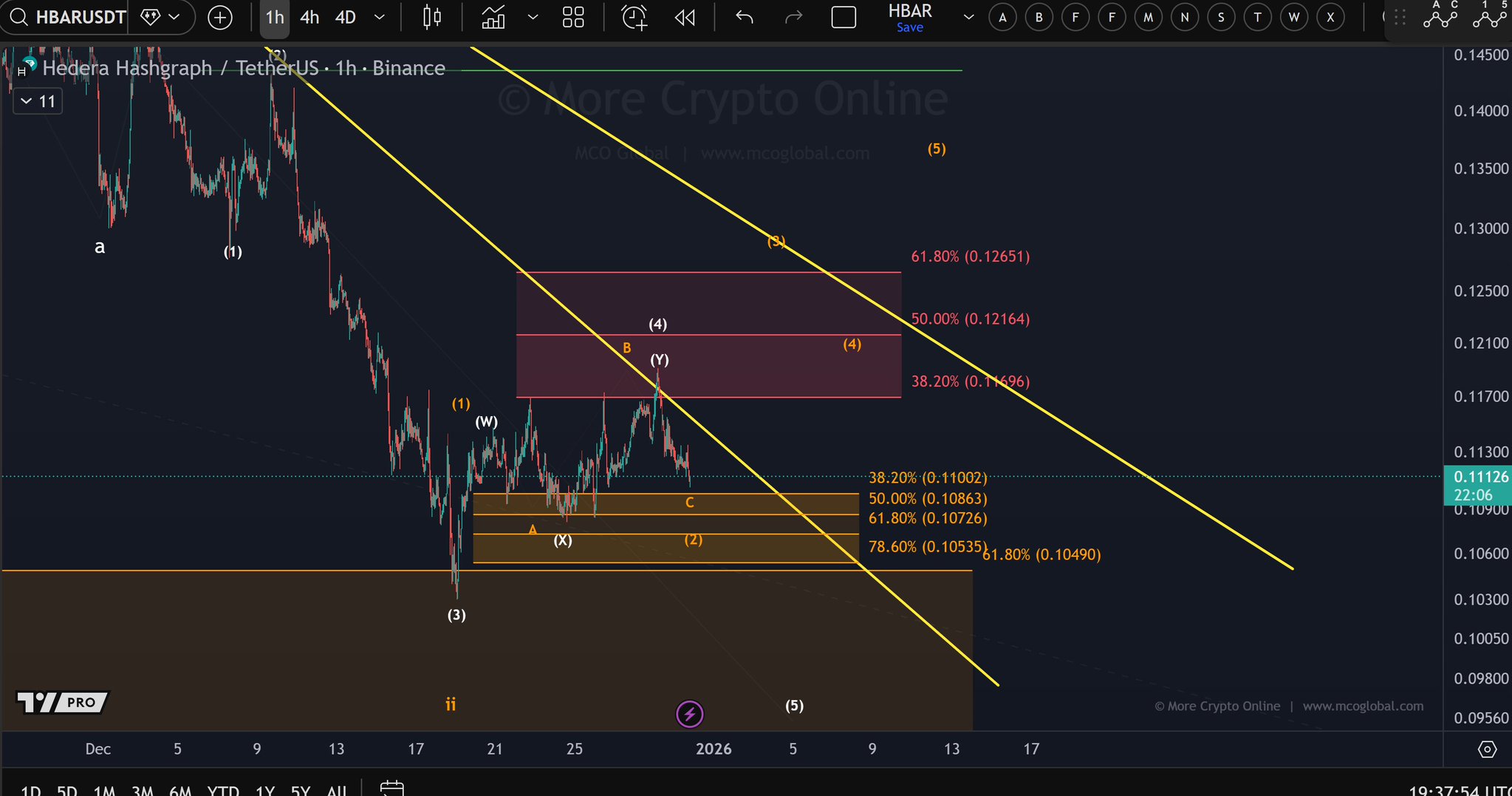Set the date range to 1Y

[x=264, y=791]
